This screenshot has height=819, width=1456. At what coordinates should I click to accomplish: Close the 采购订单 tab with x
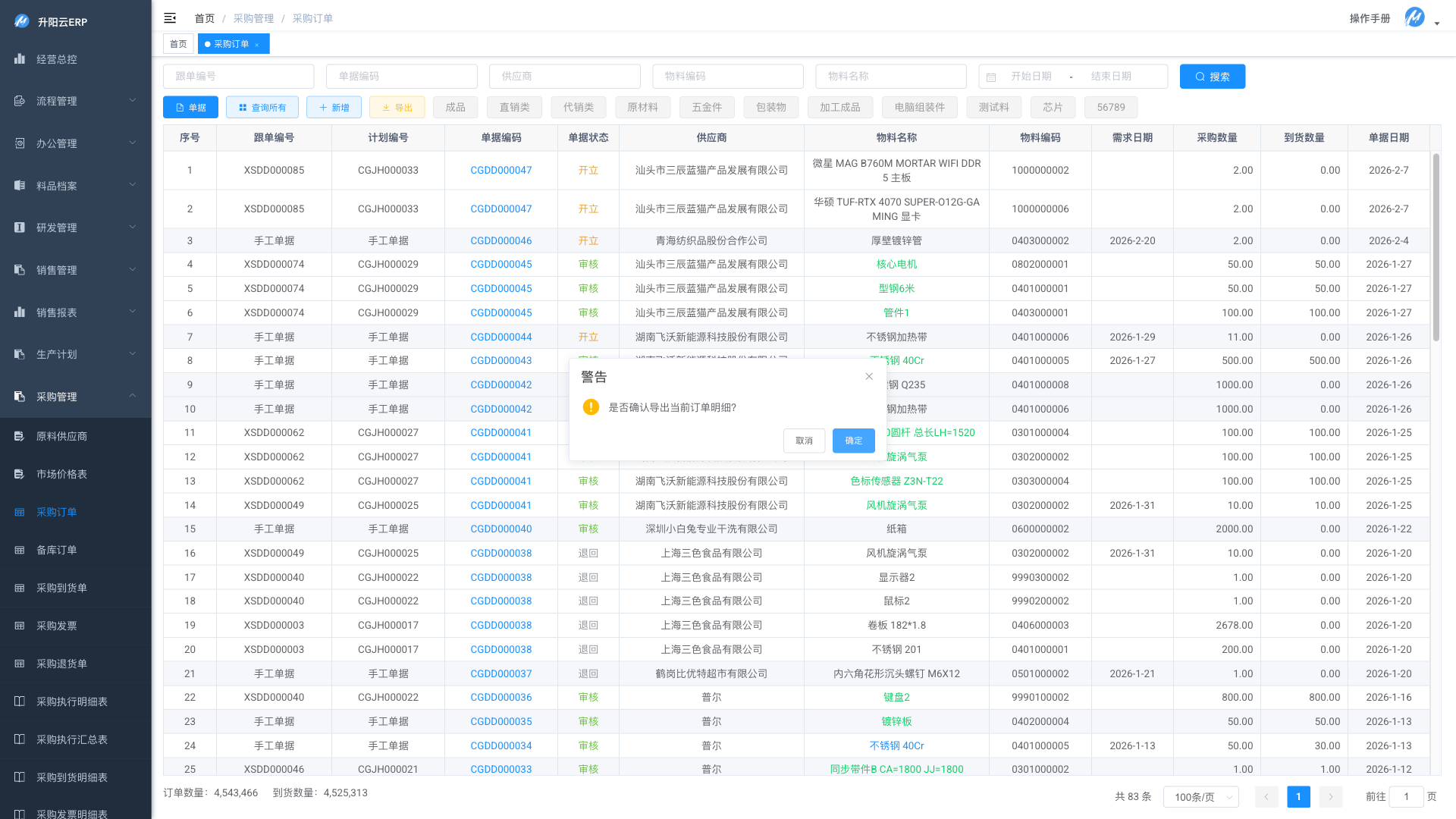257,45
